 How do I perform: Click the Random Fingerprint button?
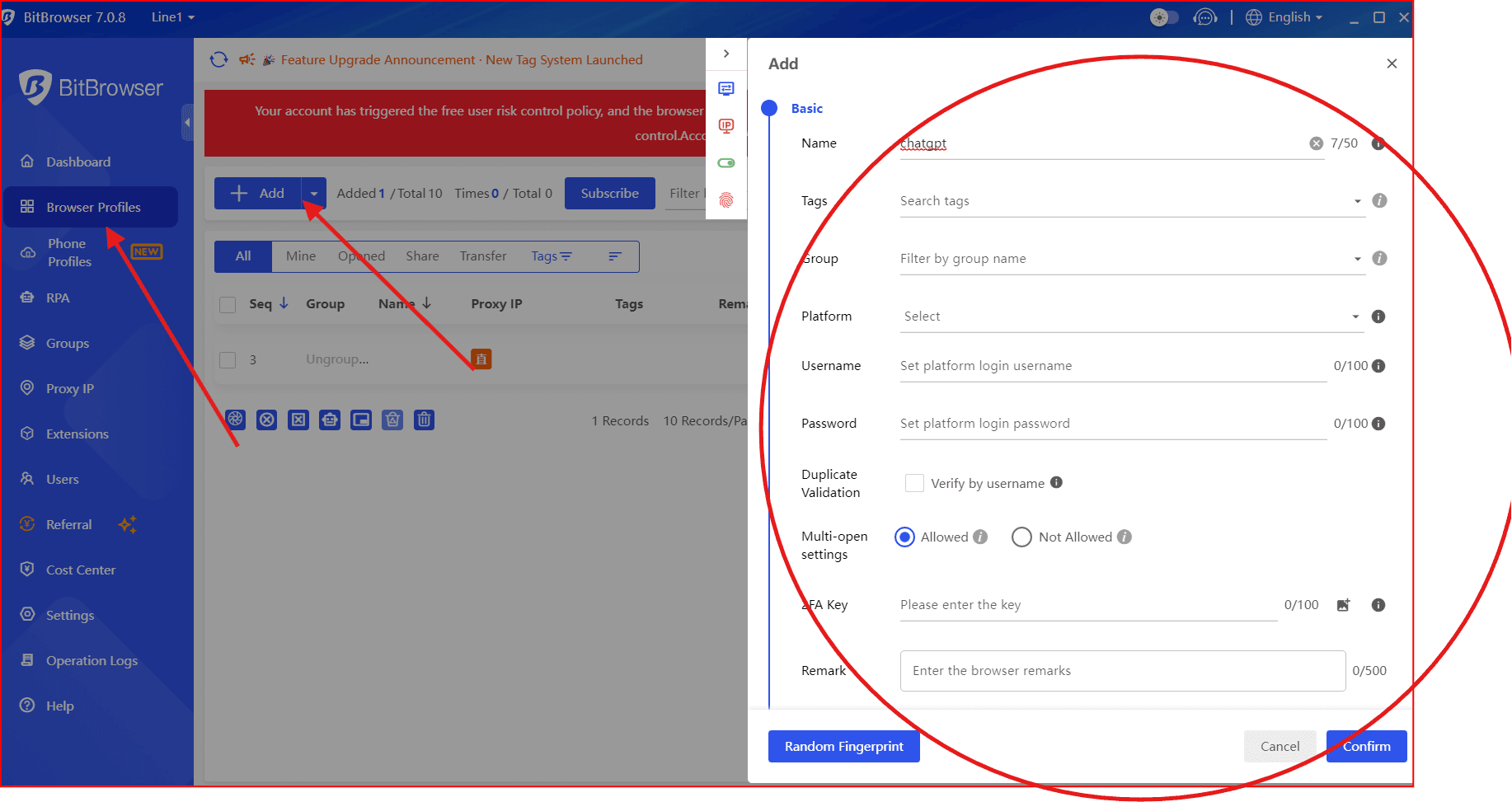843,746
